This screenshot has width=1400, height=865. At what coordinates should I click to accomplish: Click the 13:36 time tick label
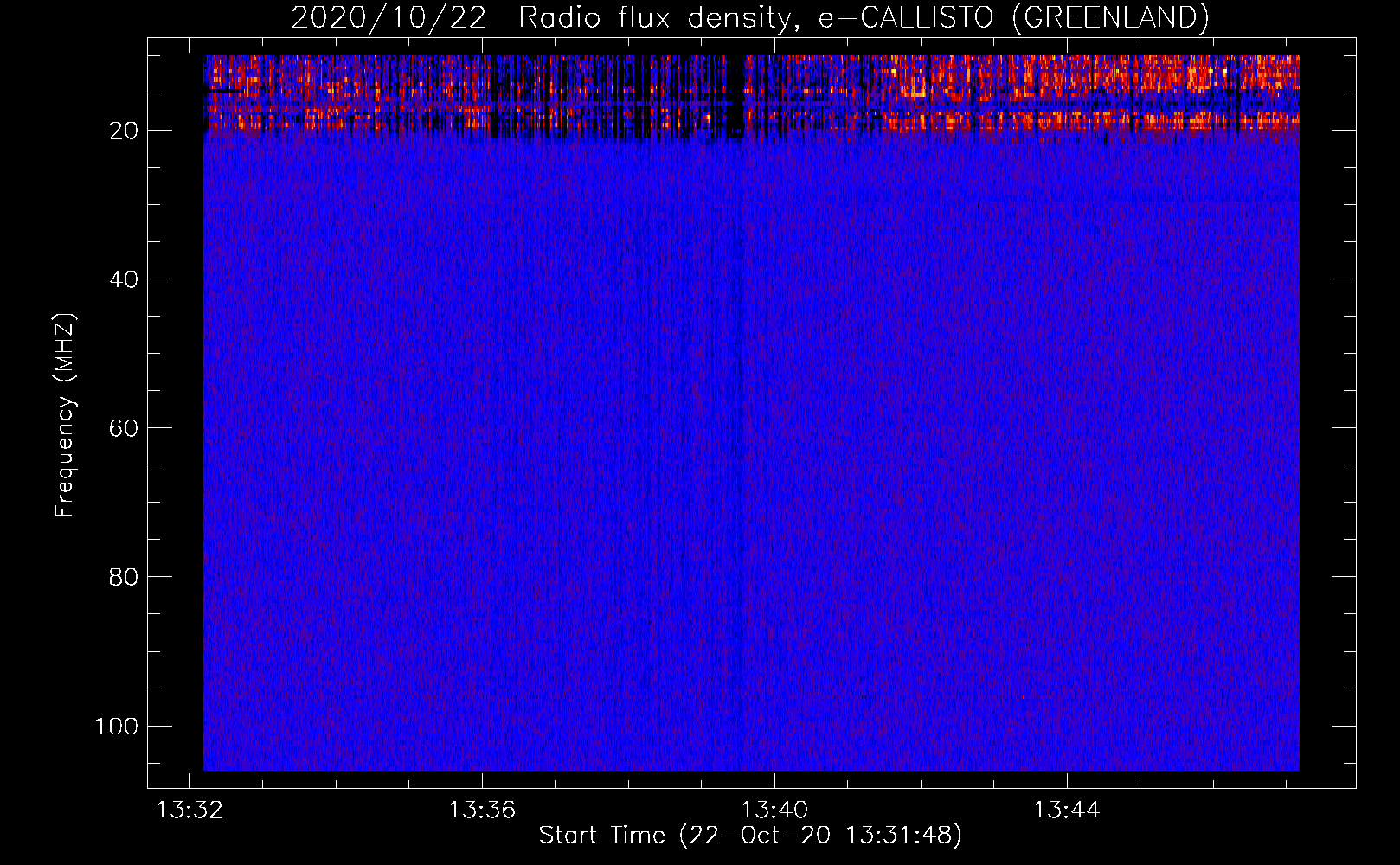point(482,811)
